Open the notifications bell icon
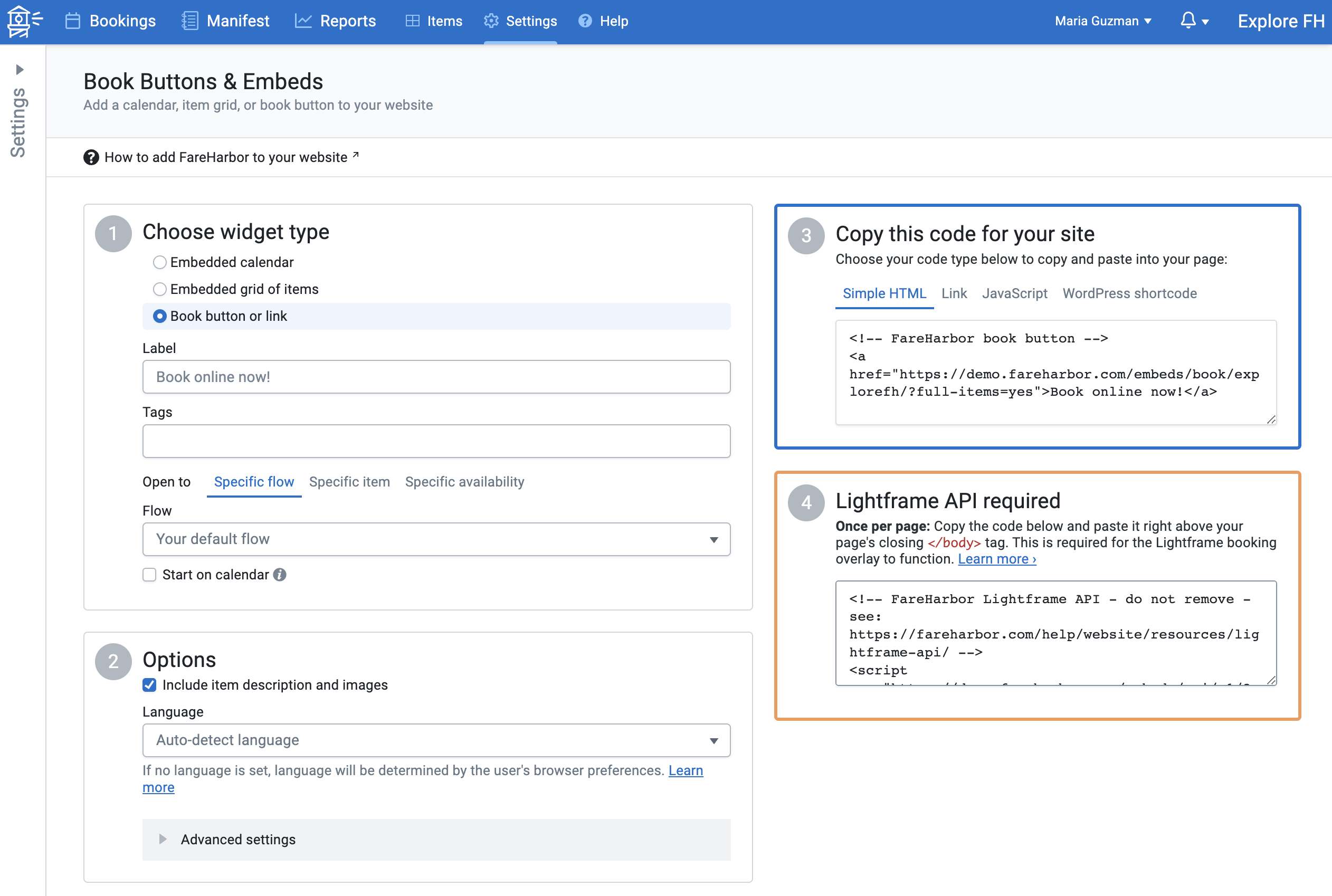Screen dimensions: 1332x896 1188,21
